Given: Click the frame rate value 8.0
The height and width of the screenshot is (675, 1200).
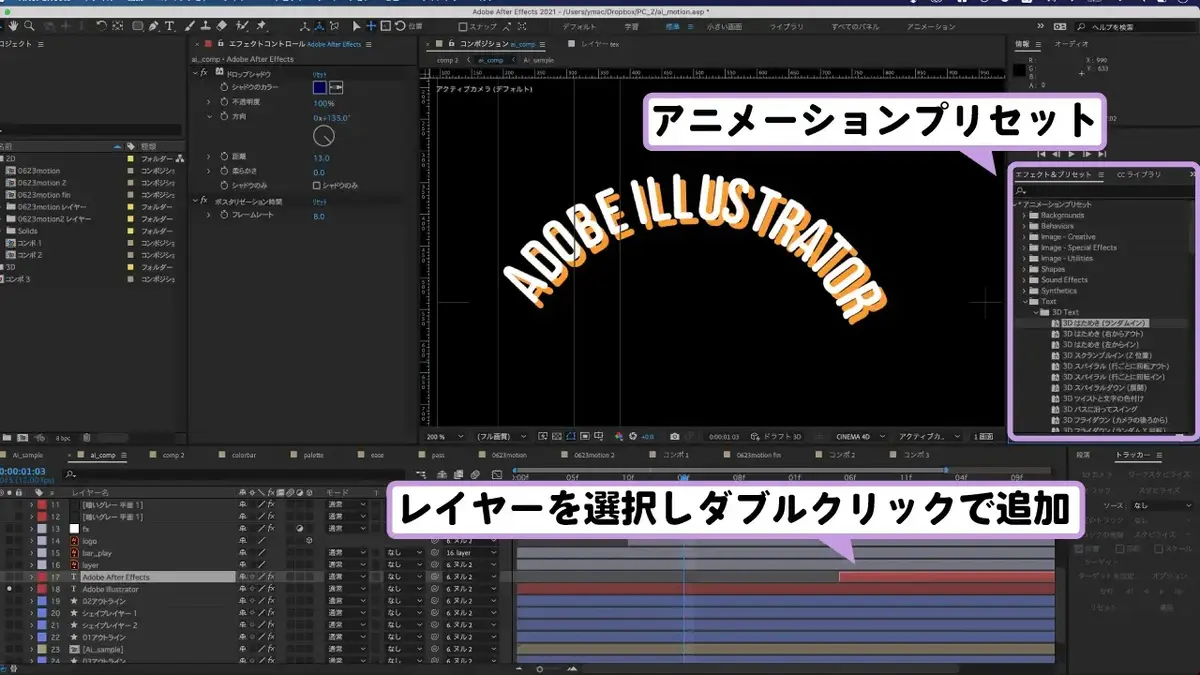Looking at the screenshot, I should click(319, 216).
